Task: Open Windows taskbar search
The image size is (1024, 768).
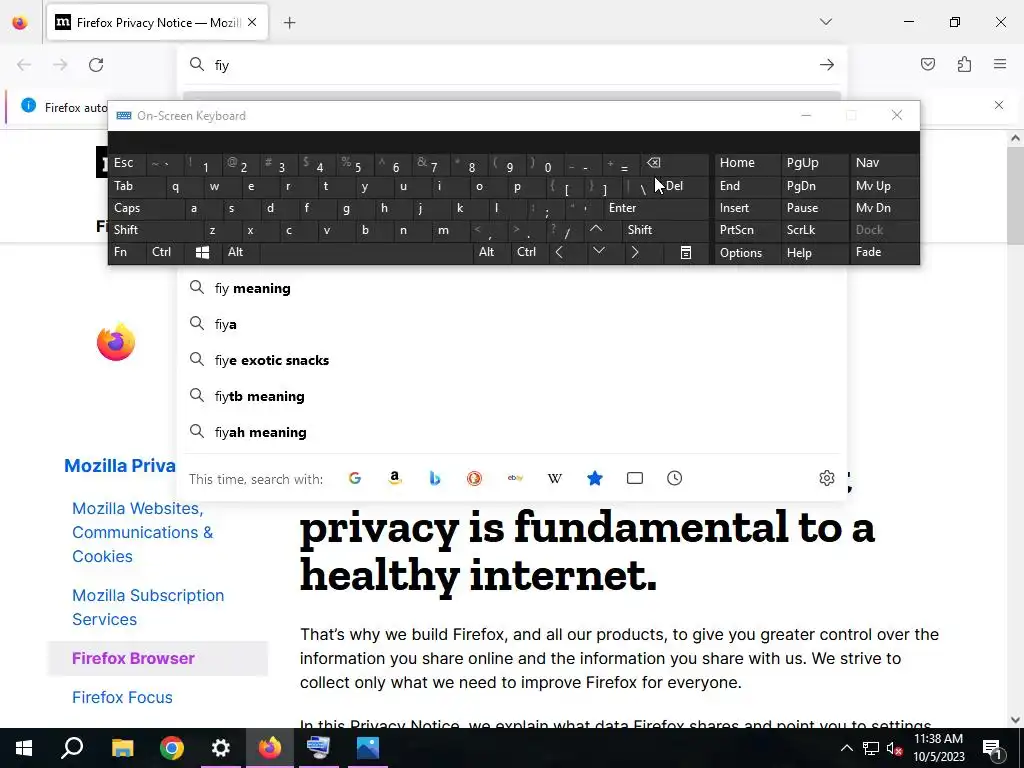Action: pos(72,748)
